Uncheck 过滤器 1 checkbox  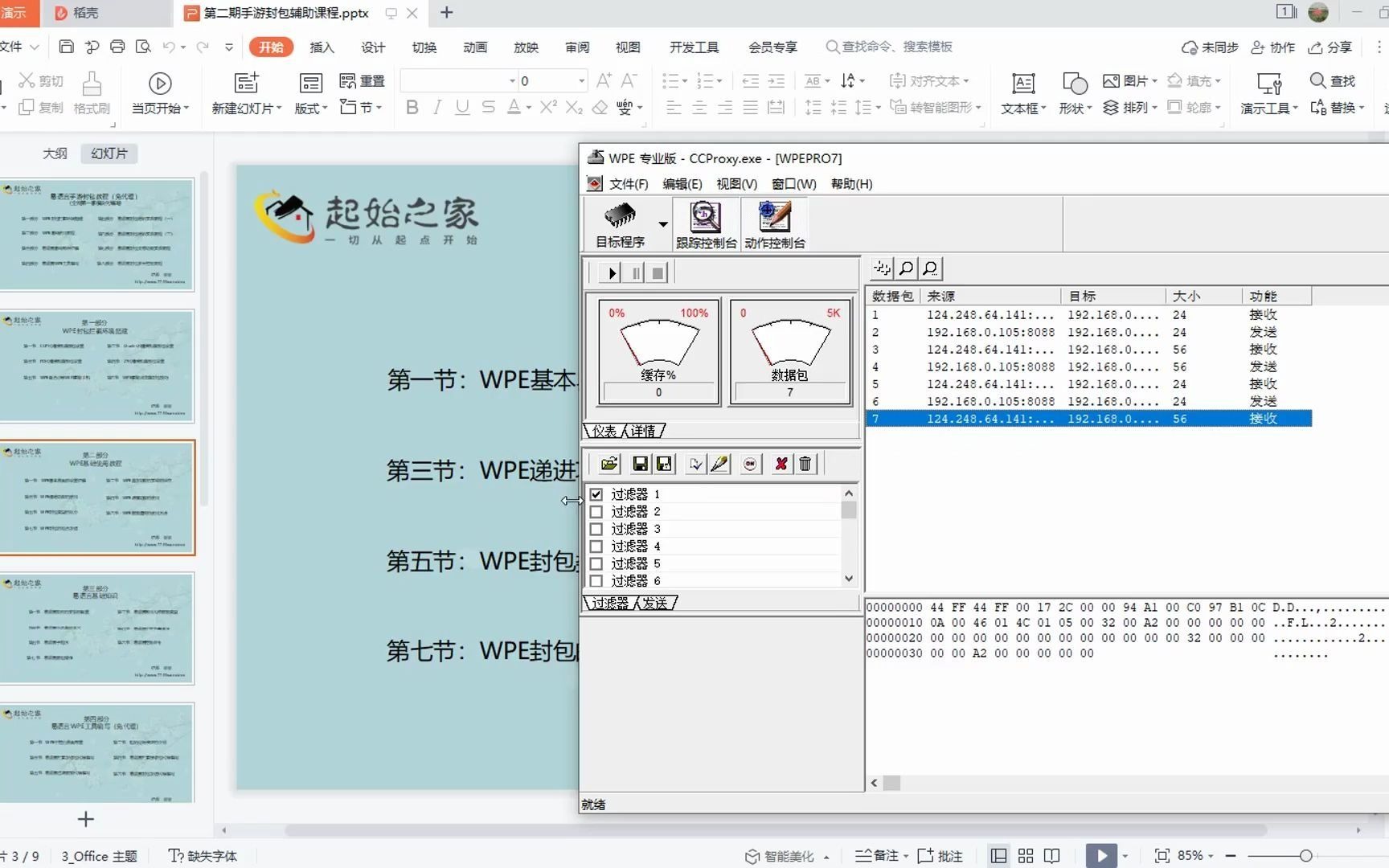point(596,494)
